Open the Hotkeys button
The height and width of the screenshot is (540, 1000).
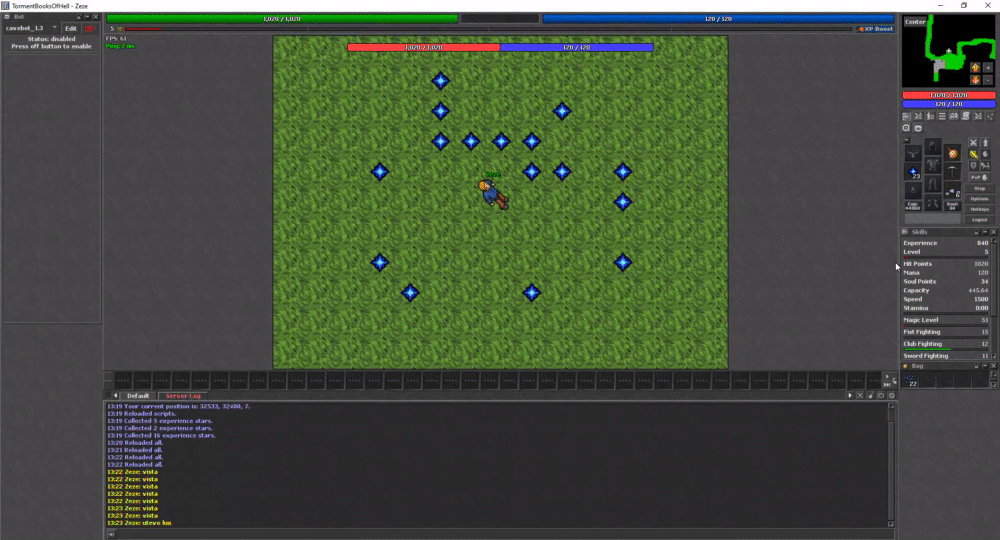pyautogui.click(x=980, y=209)
